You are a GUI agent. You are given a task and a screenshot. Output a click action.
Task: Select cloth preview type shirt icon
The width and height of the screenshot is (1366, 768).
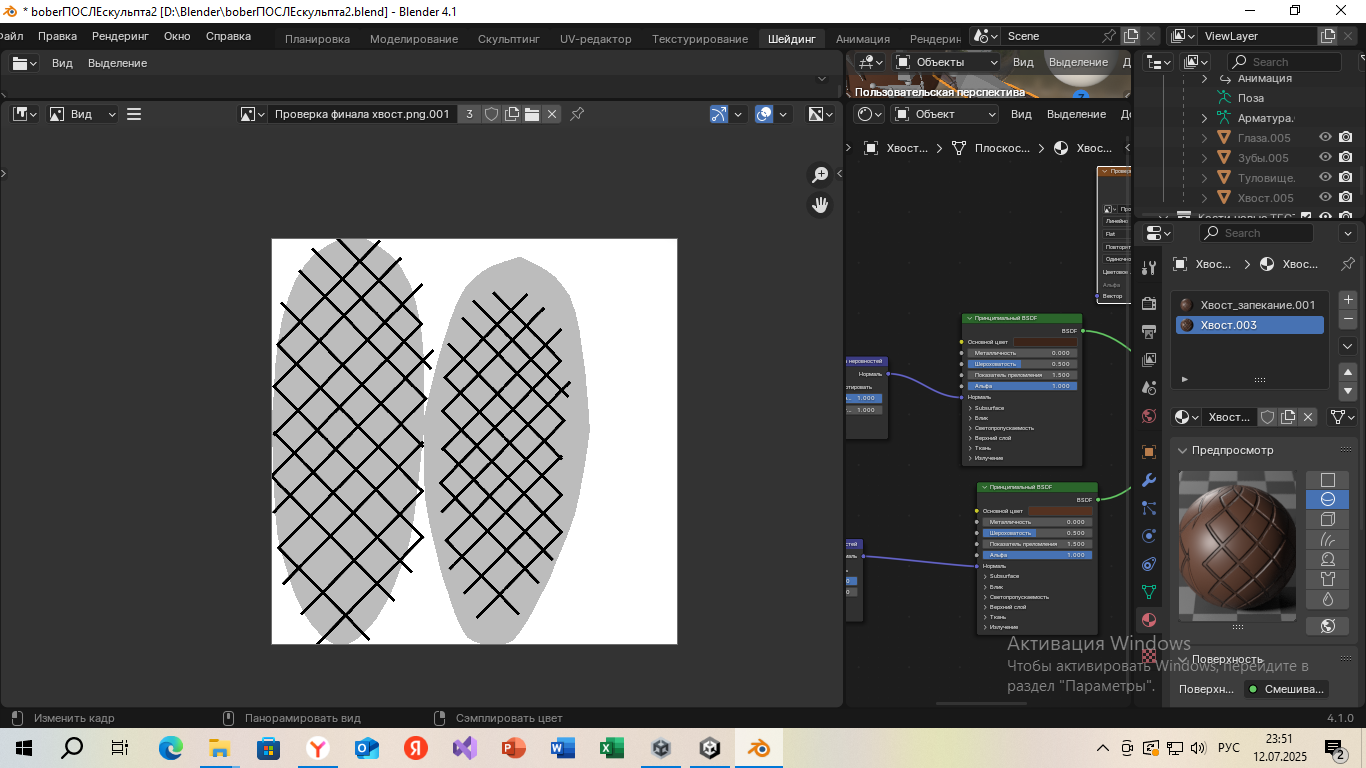point(1328,579)
